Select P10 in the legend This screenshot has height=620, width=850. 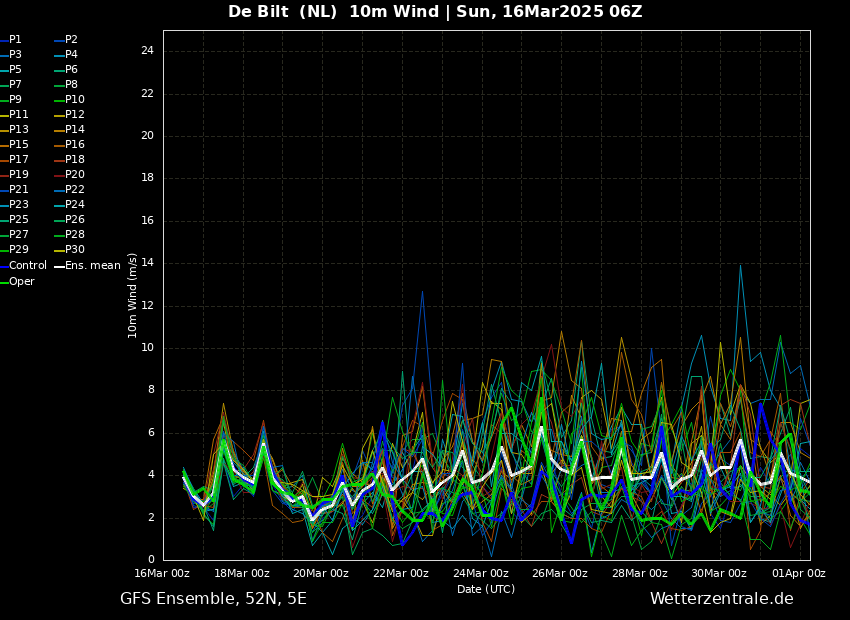pos(75,100)
